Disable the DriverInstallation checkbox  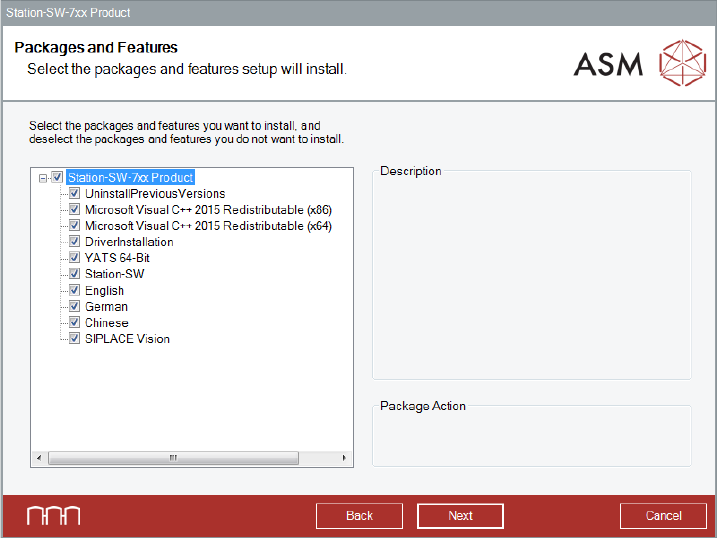(74, 241)
